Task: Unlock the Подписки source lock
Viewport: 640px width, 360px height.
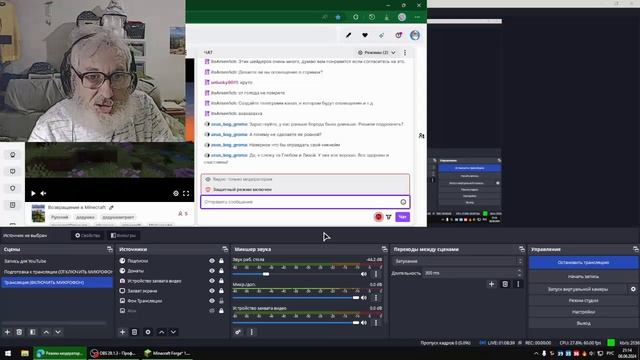Action: 221,261
